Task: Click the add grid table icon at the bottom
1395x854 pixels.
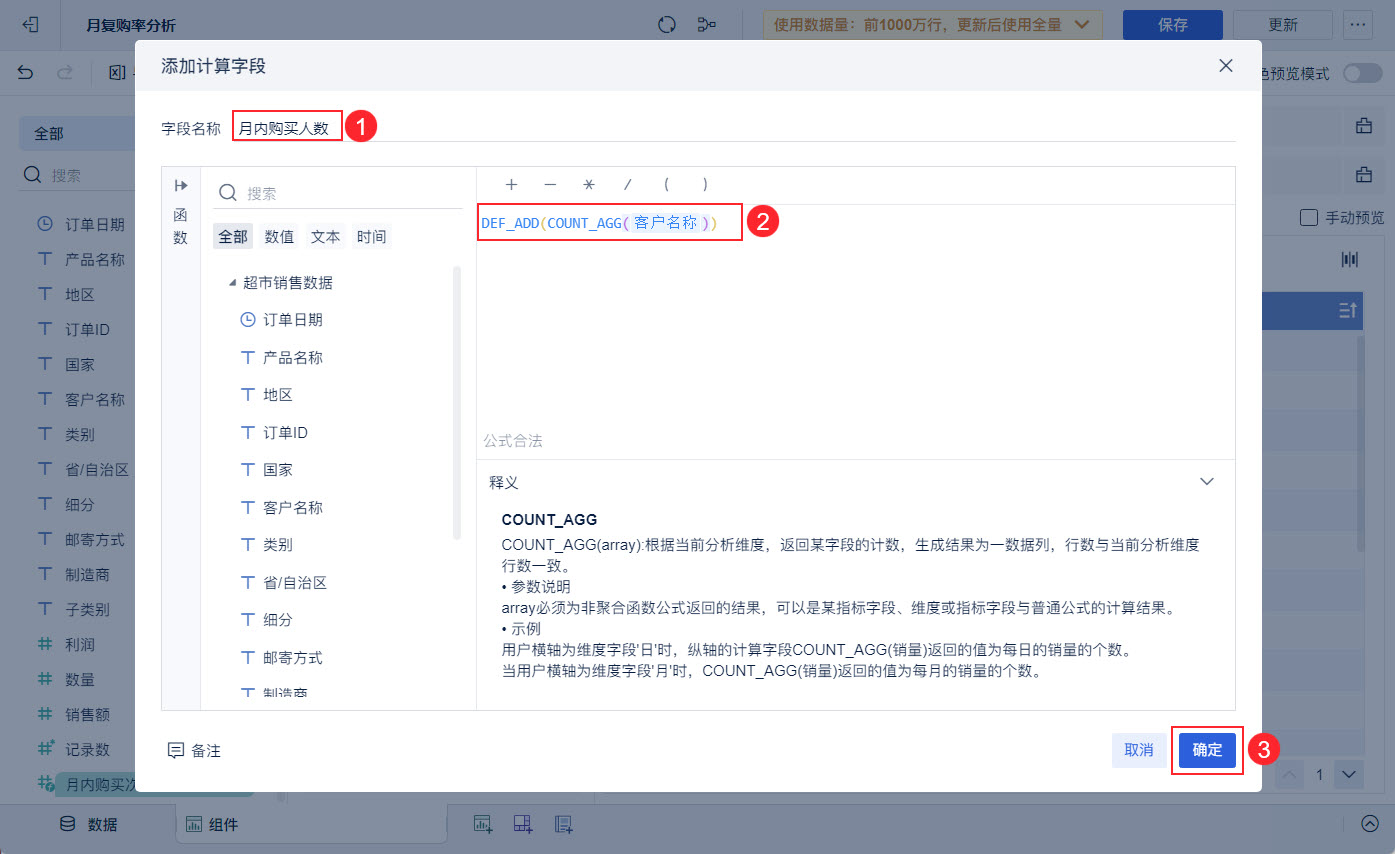Action: point(523,824)
